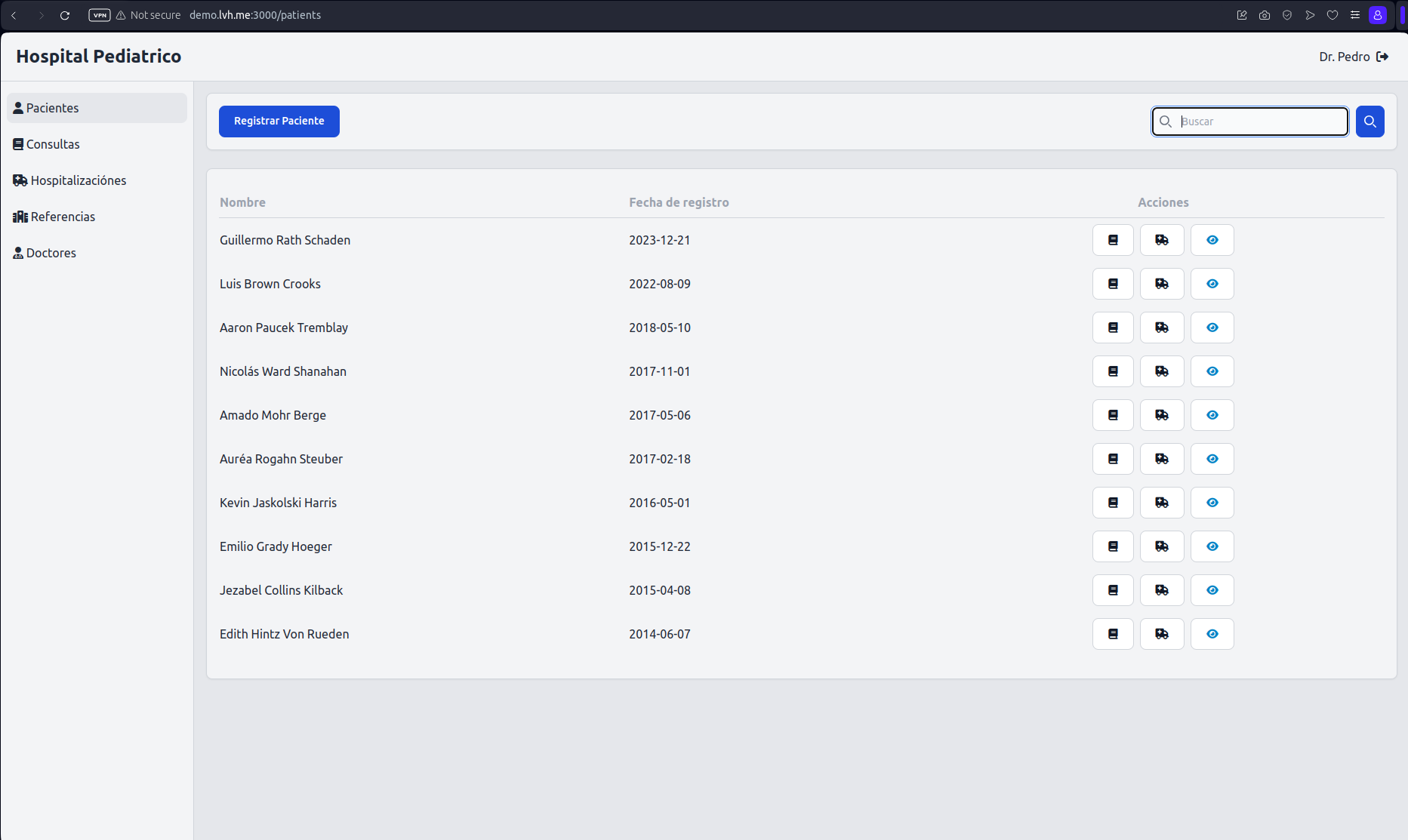Click ambulance icon for Jezabel Collins Kilback
The image size is (1408, 840).
pos(1162,590)
